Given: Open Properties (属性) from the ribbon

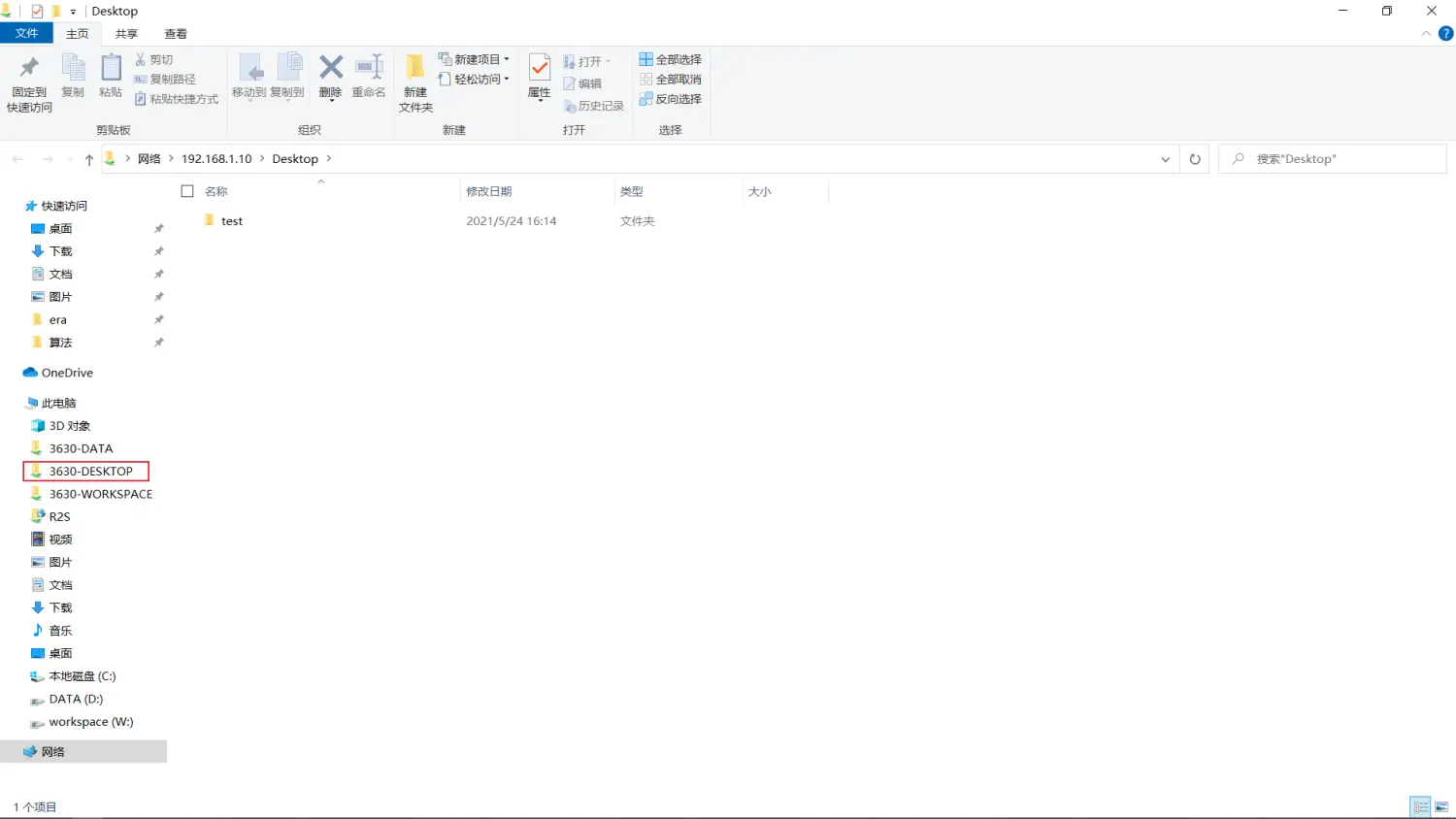Looking at the screenshot, I should 539,77.
